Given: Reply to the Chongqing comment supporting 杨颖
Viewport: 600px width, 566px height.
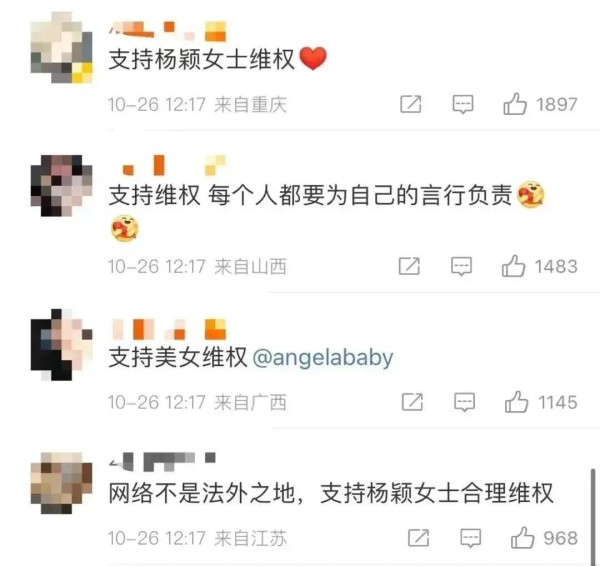Looking at the screenshot, I should [x=463, y=104].
